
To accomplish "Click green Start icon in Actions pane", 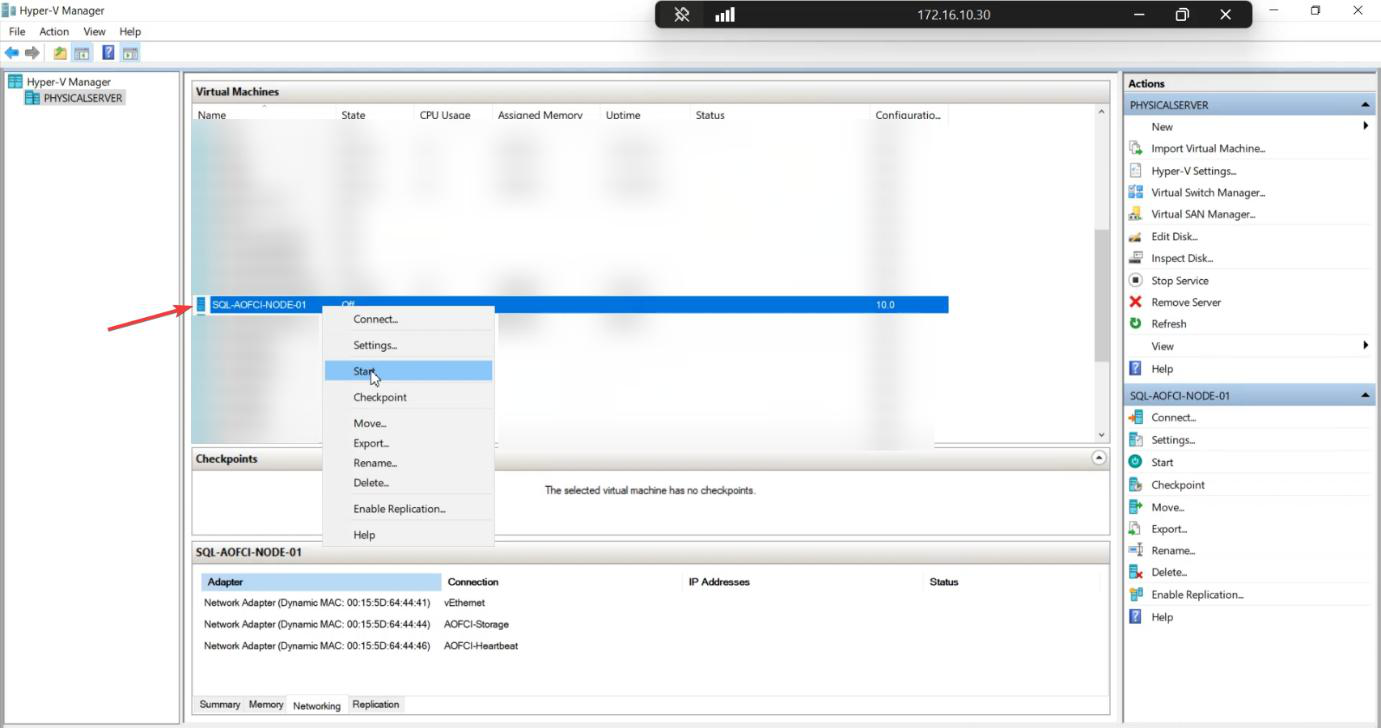I will pyautogui.click(x=1135, y=462).
